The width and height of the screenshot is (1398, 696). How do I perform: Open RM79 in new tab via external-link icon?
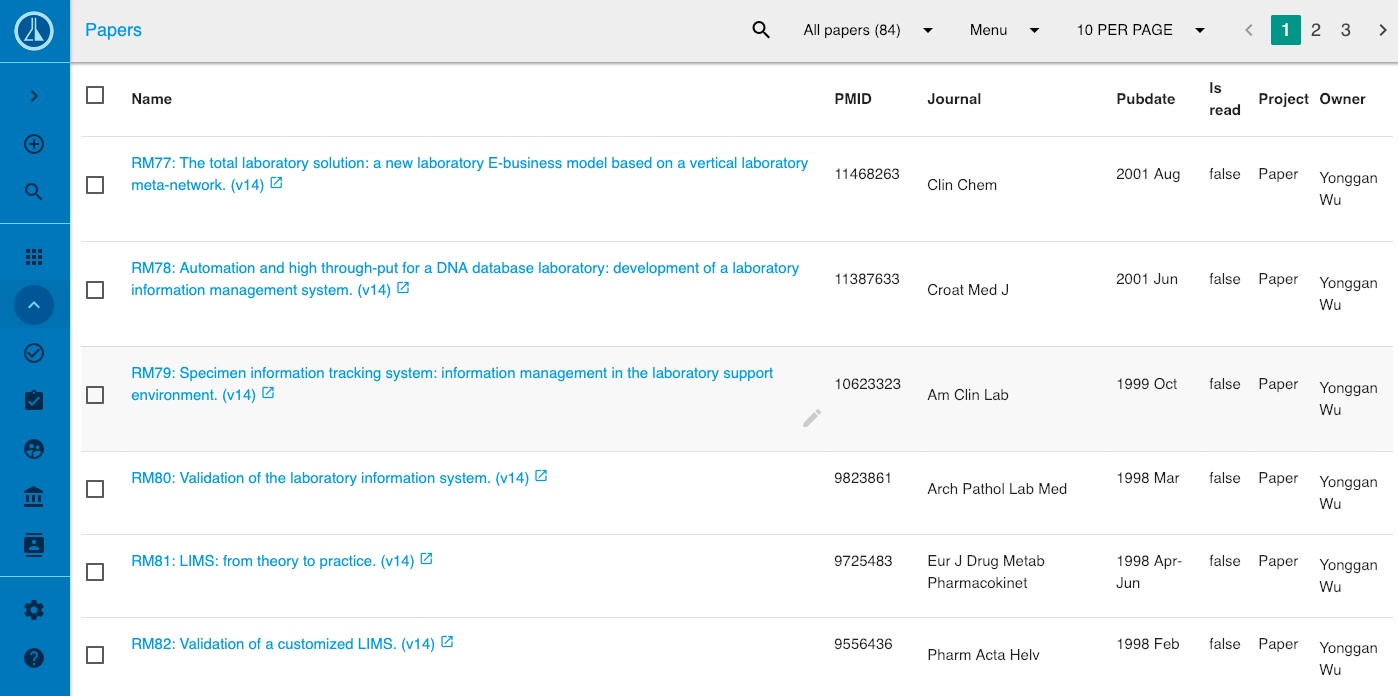click(268, 393)
